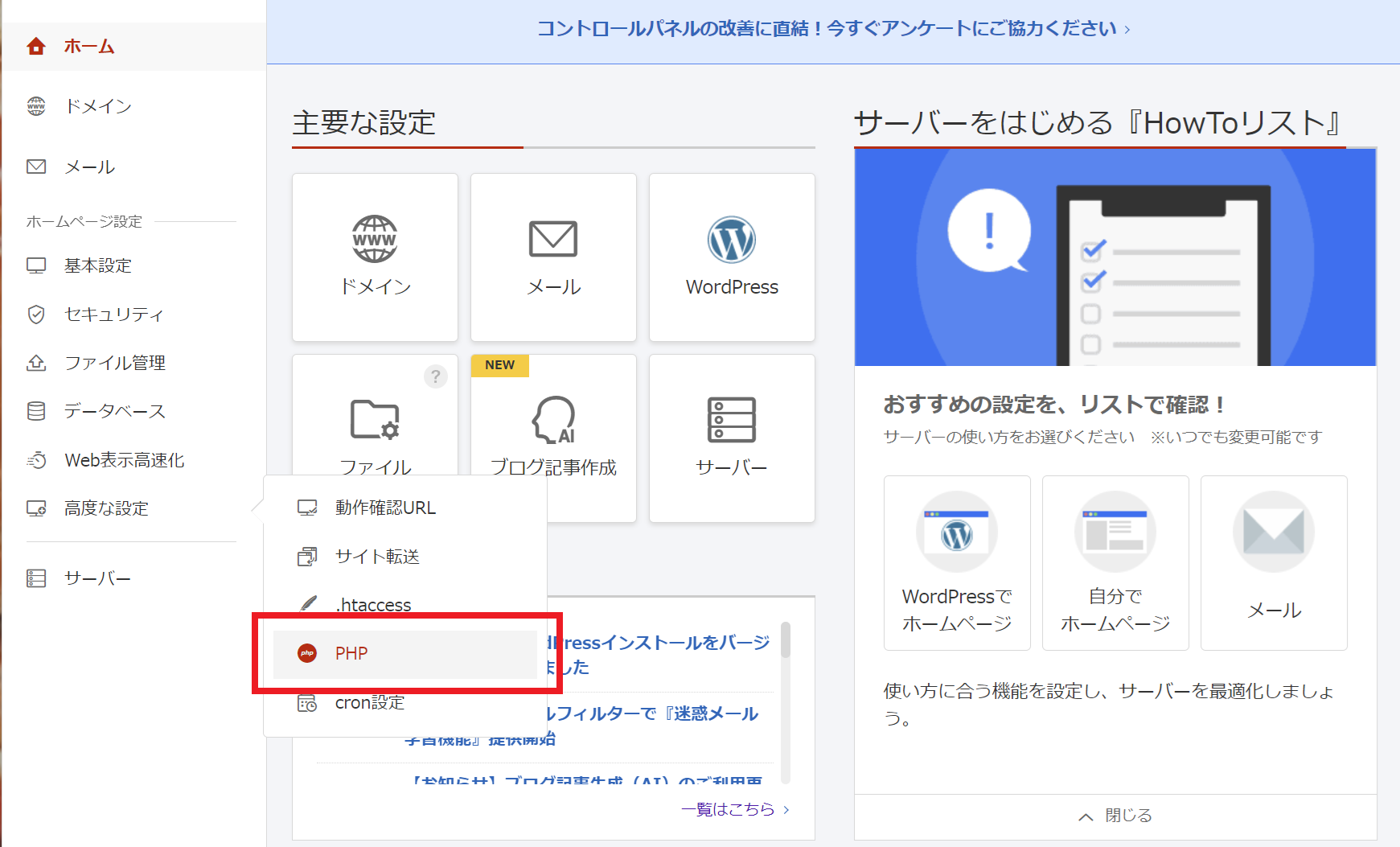Screen dimensions: 1400x847
Task: Click the NEW badge on ブログ記事作成 card
Action: [500, 365]
